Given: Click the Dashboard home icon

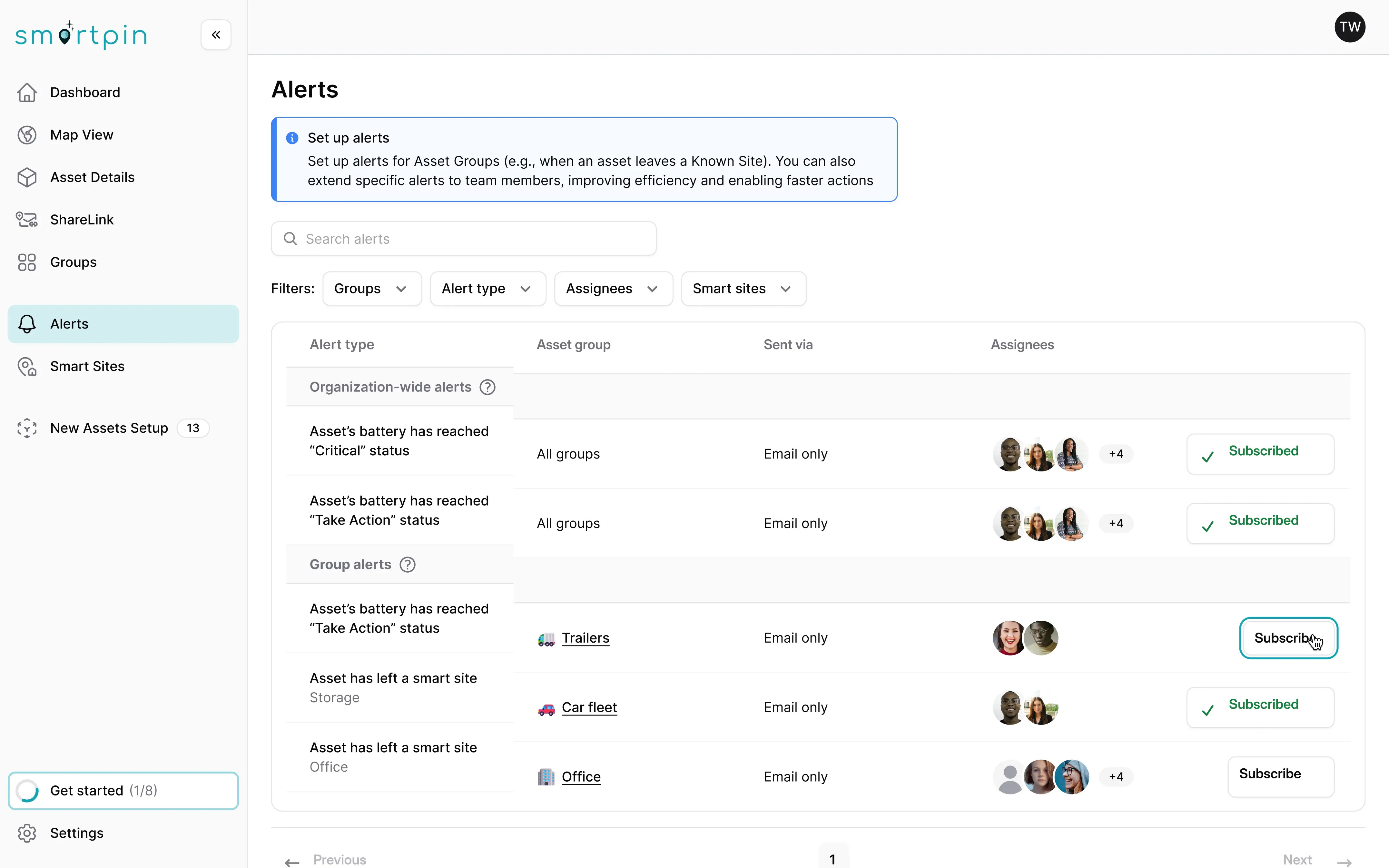Looking at the screenshot, I should pos(27,93).
